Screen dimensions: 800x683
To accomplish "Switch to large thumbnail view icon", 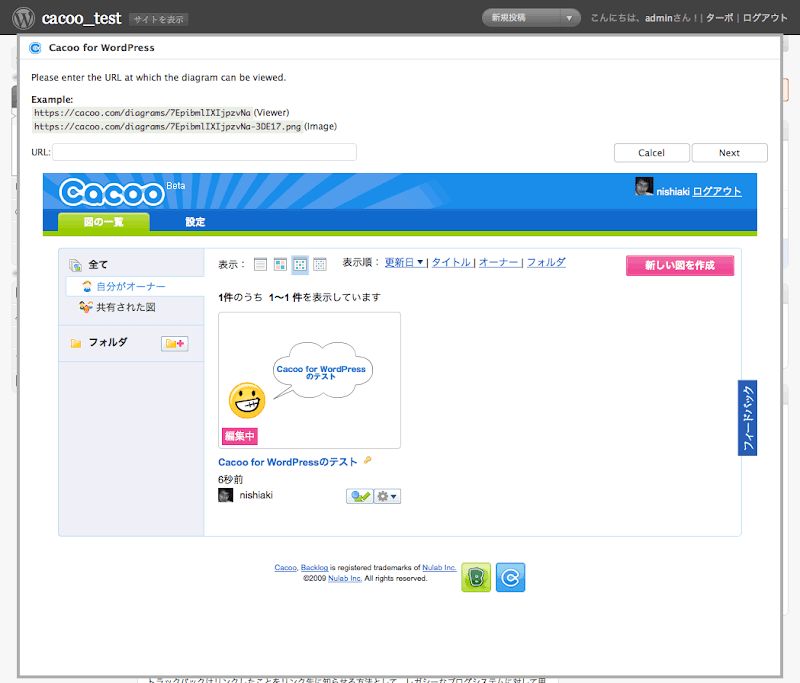I will pos(280,264).
